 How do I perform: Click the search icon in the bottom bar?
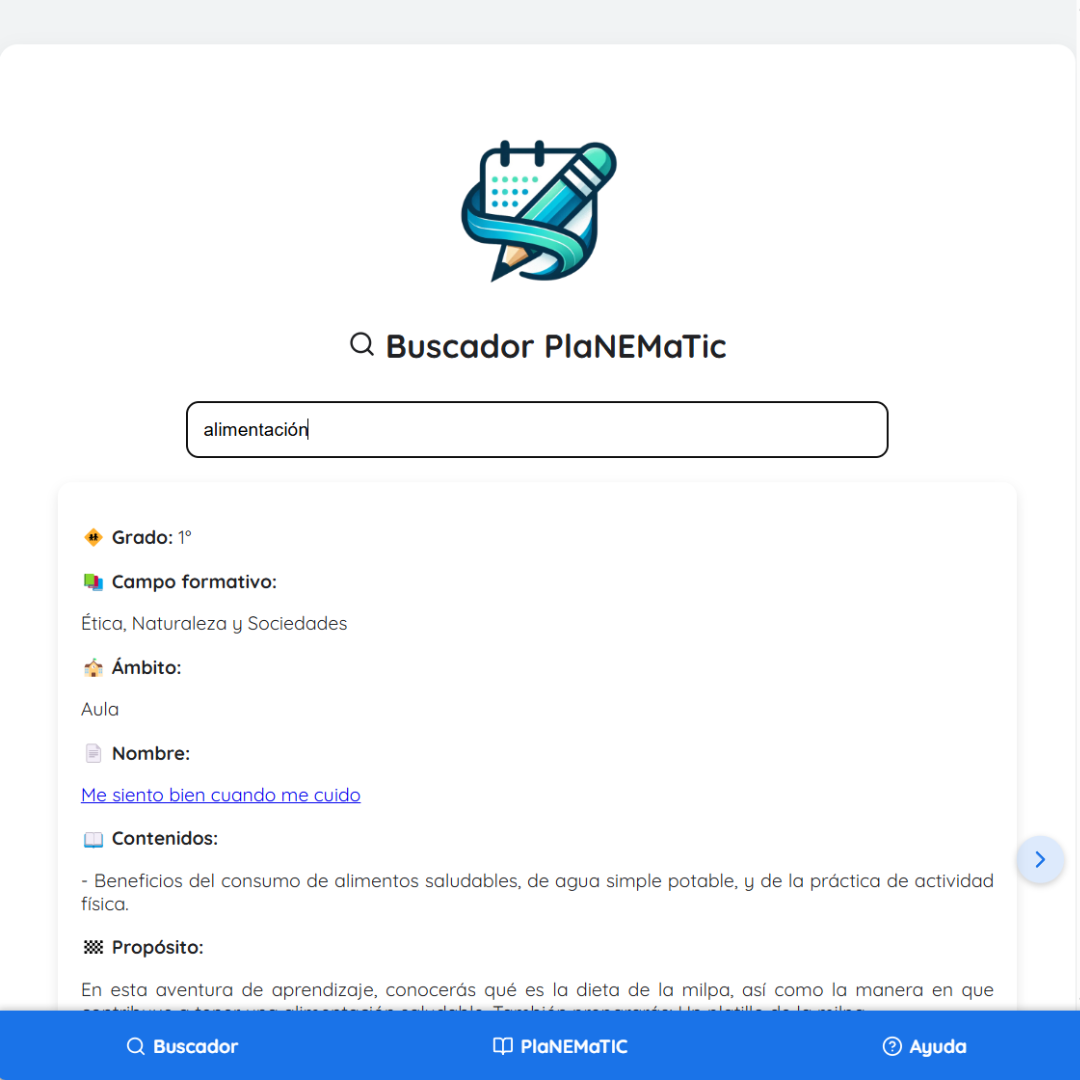coord(135,1046)
